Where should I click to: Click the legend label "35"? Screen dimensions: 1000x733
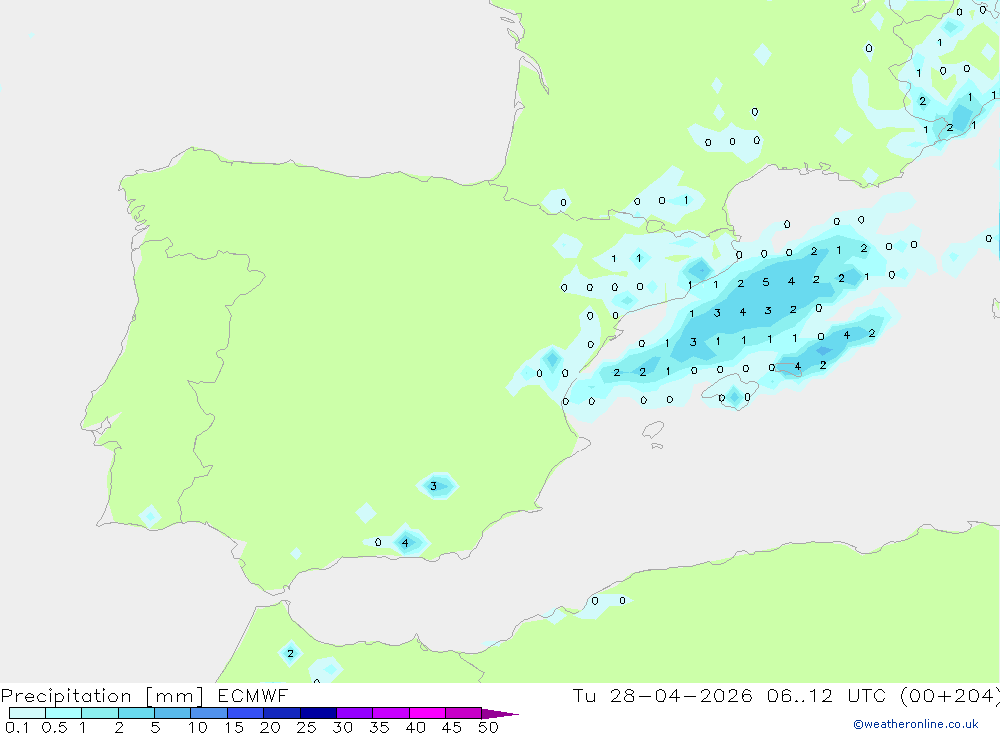point(379,727)
